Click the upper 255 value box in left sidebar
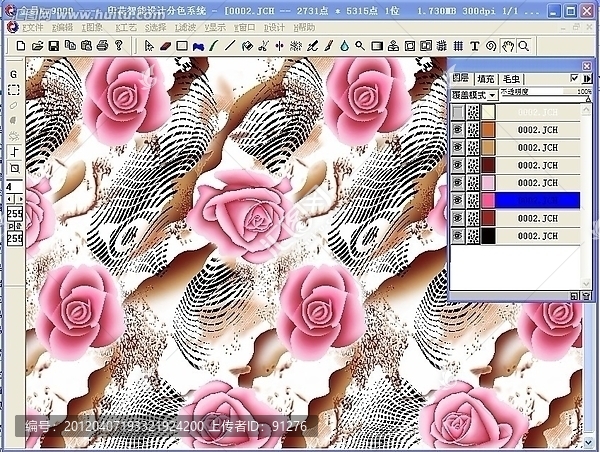Screen dimensions: 600x452 pos(15,214)
